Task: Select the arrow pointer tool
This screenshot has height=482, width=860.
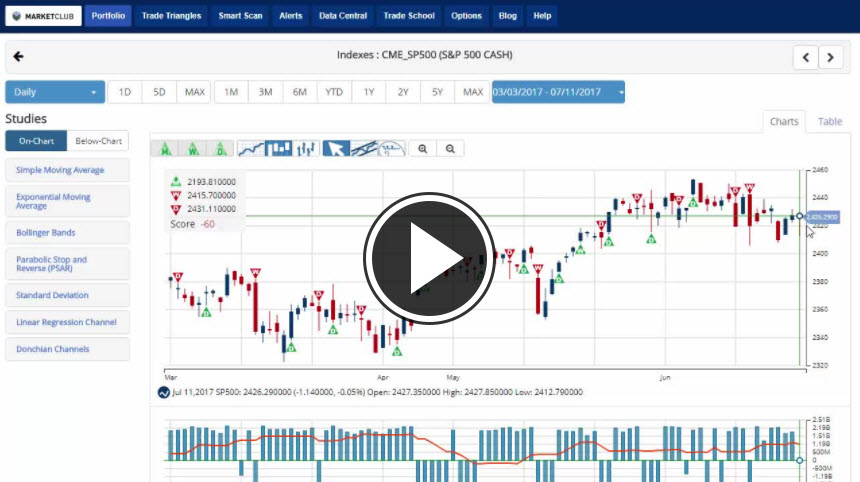Action: [337, 148]
